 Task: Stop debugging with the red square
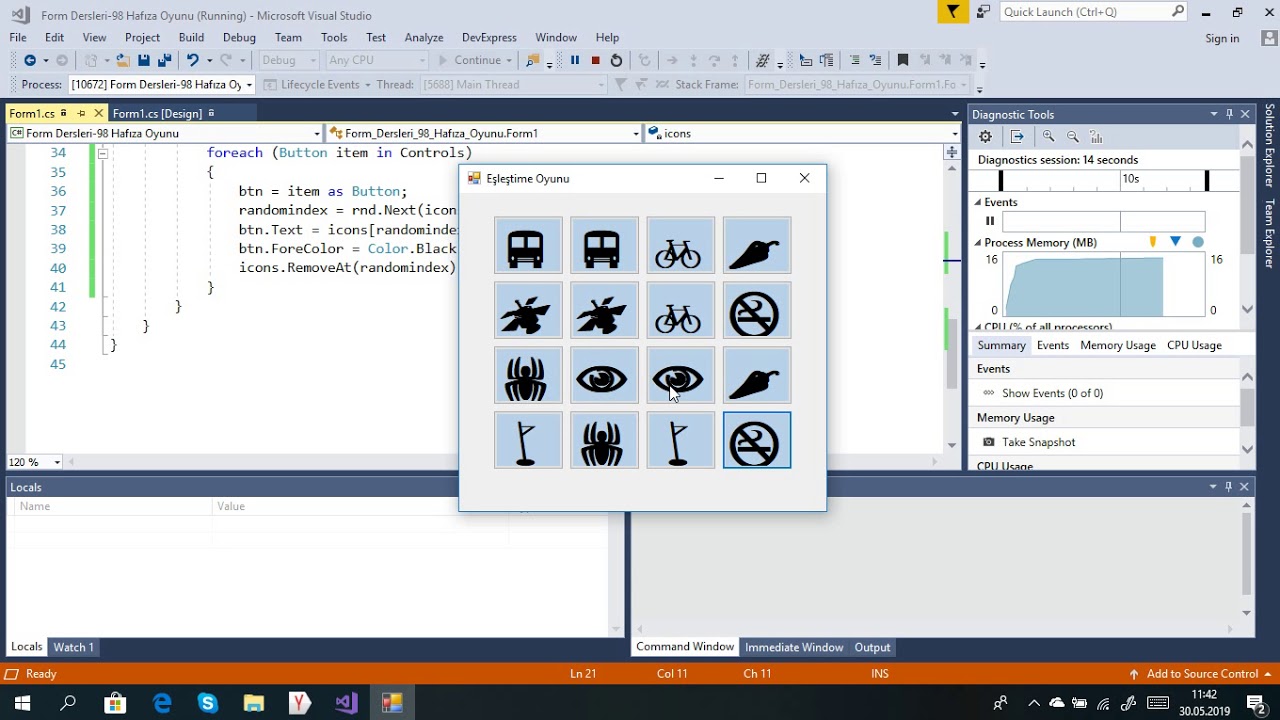(595, 60)
